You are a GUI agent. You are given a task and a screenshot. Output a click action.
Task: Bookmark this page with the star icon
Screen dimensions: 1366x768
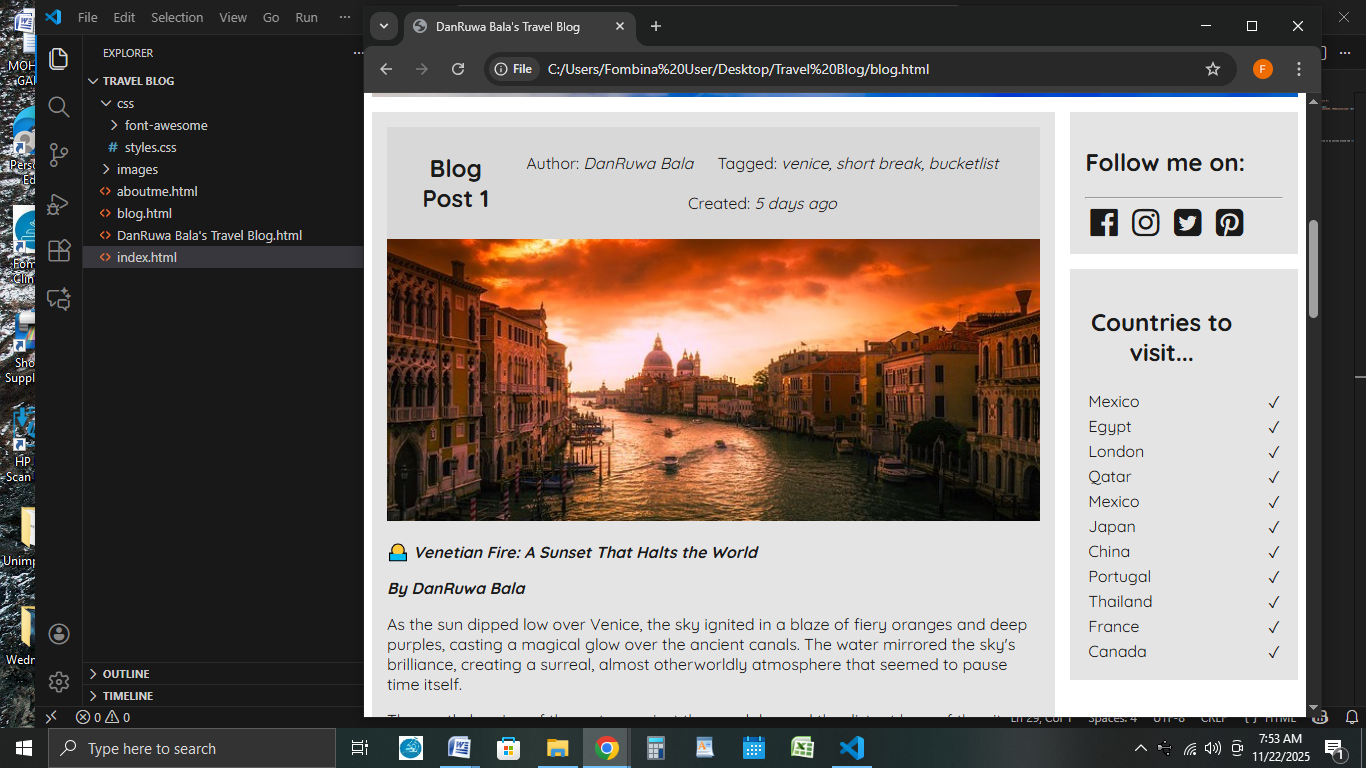[x=1213, y=69]
